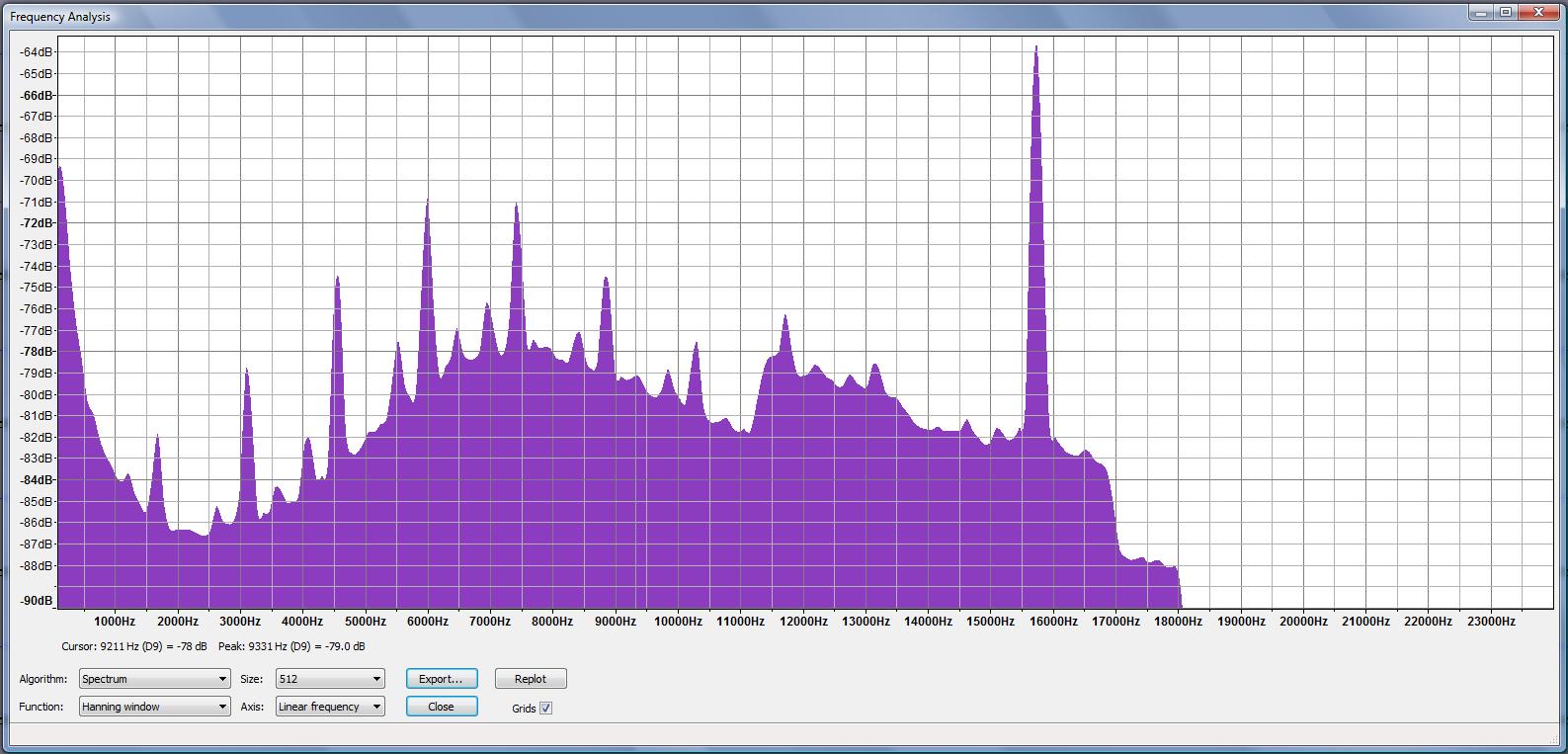Click the -88dB level axis label
The width and height of the screenshot is (1568, 754).
[38, 566]
